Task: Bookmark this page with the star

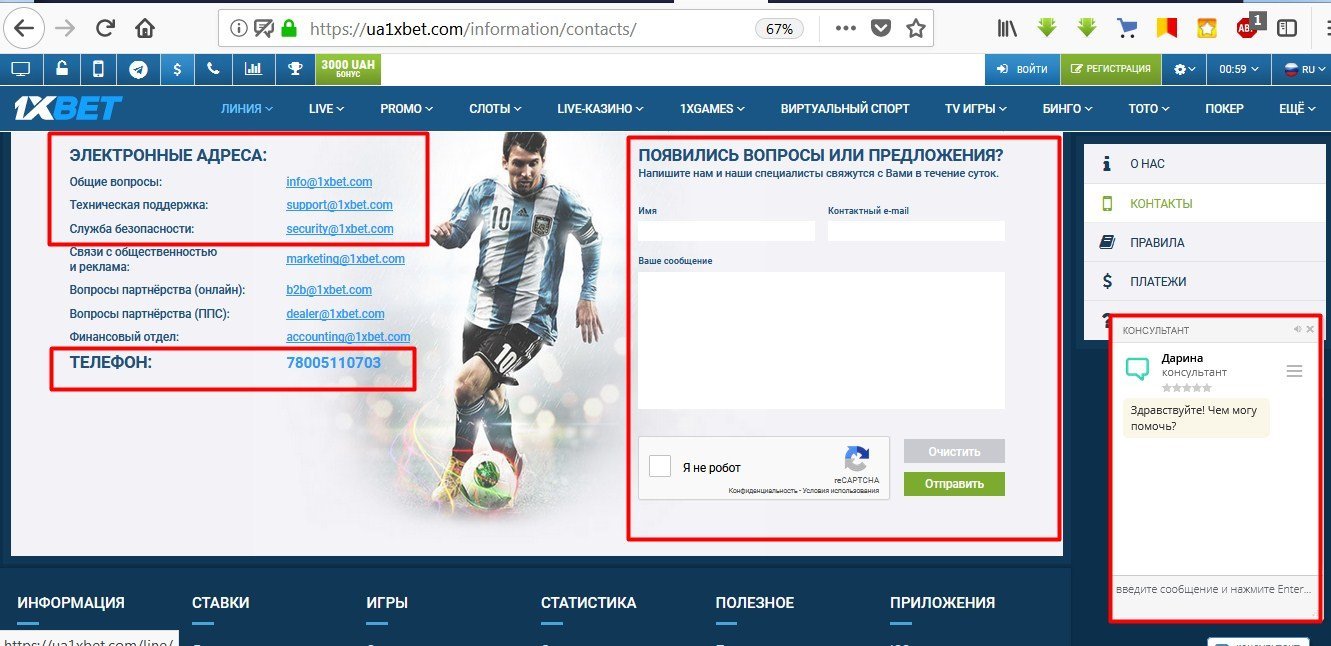Action: (x=915, y=29)
